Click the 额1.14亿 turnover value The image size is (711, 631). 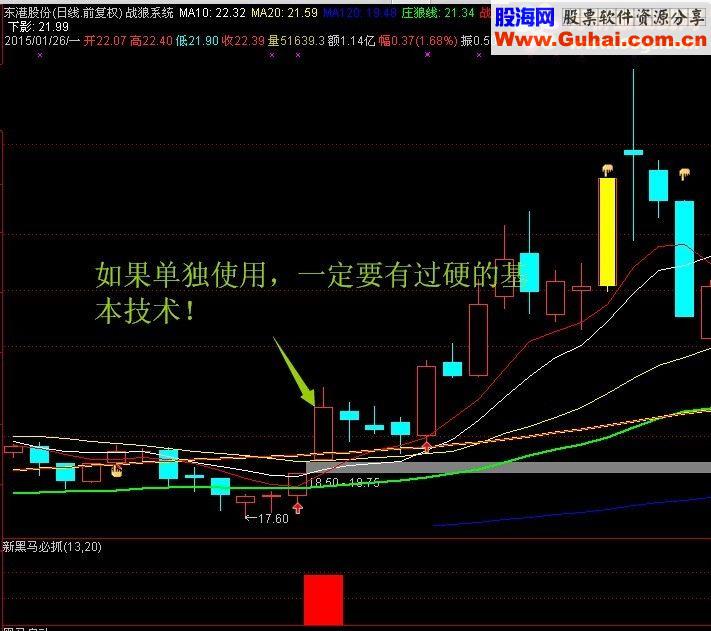click(351, 41)
